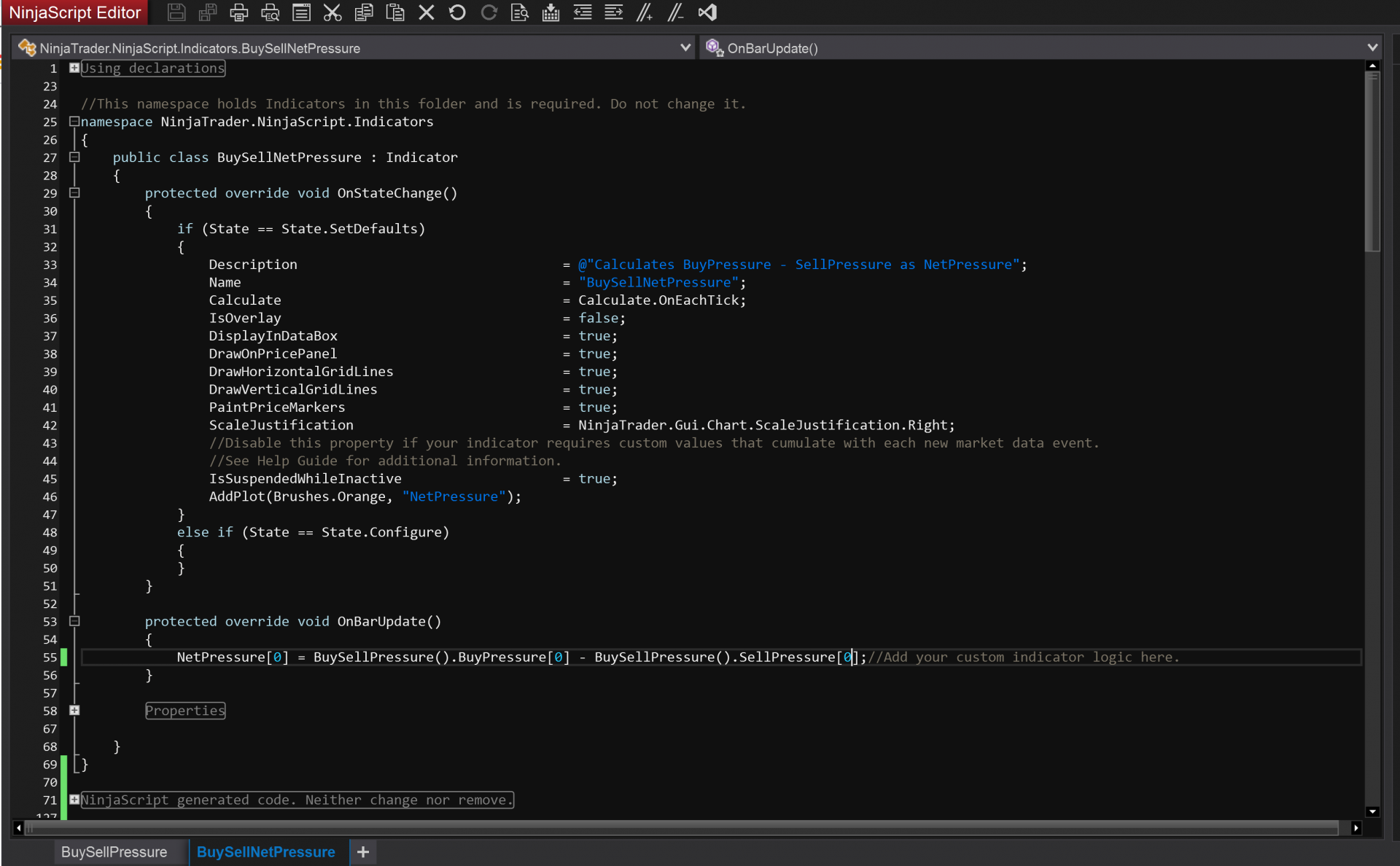
Task: Click the plus button for new tab
Action: 363,851
